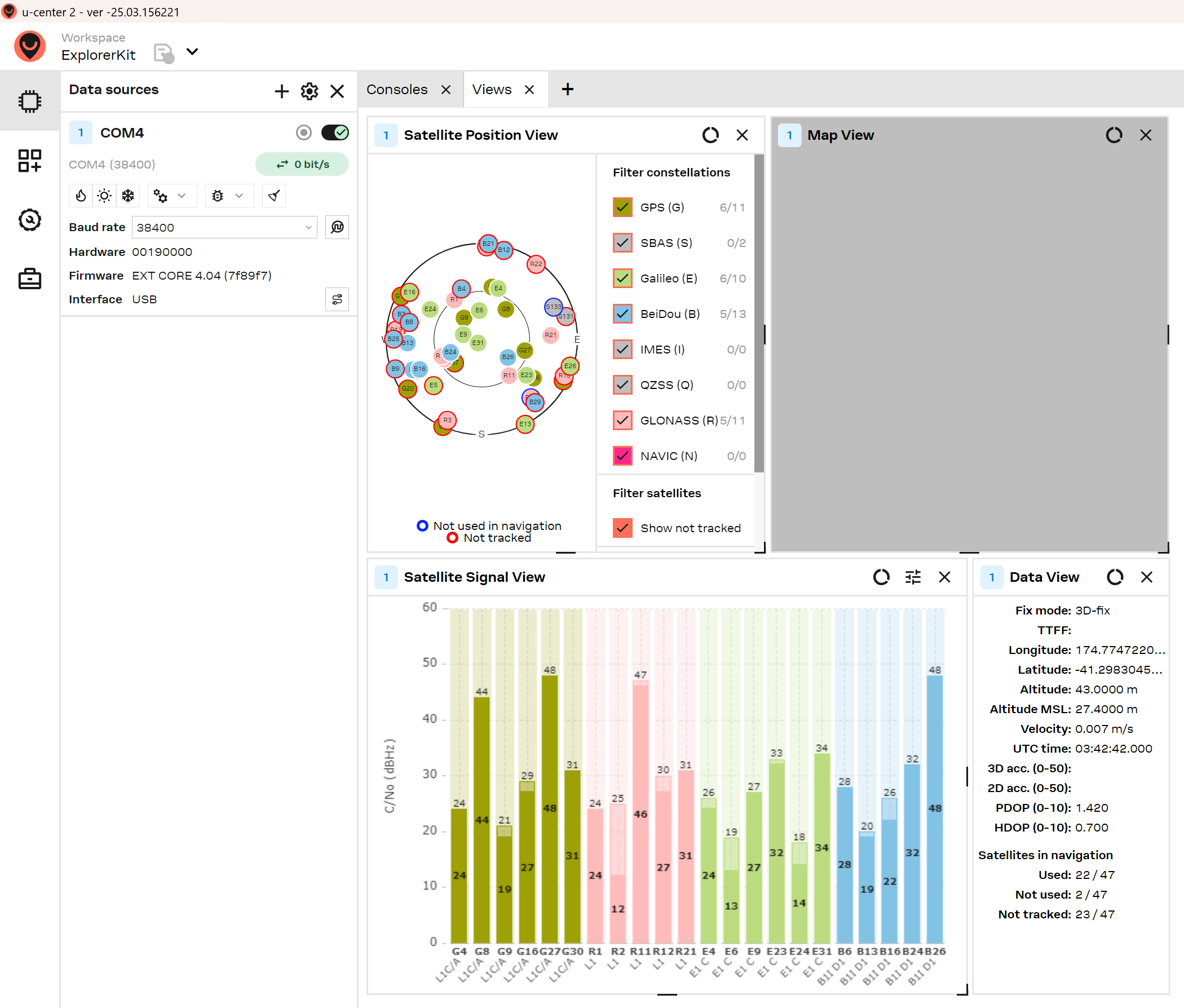Click the autobauding icon next to Baud rate
Viewport: 1184px width, 1008px height.
click(x=337, y=227)
